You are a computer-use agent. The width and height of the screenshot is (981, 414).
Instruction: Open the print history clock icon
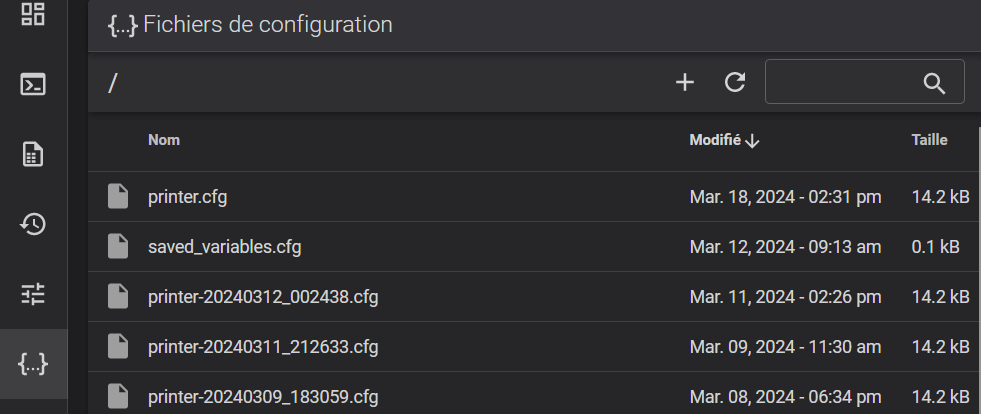coord(33,224)
